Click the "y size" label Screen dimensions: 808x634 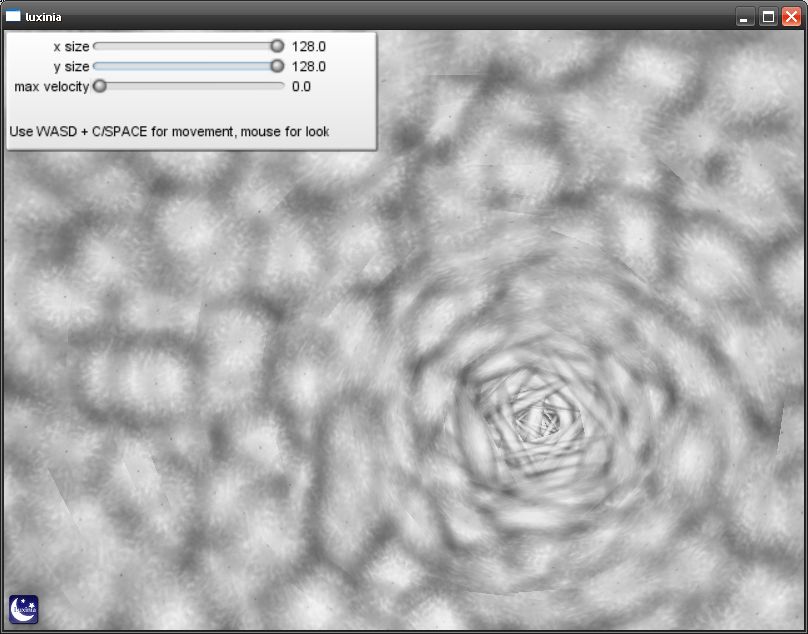[x=70, y=66]
